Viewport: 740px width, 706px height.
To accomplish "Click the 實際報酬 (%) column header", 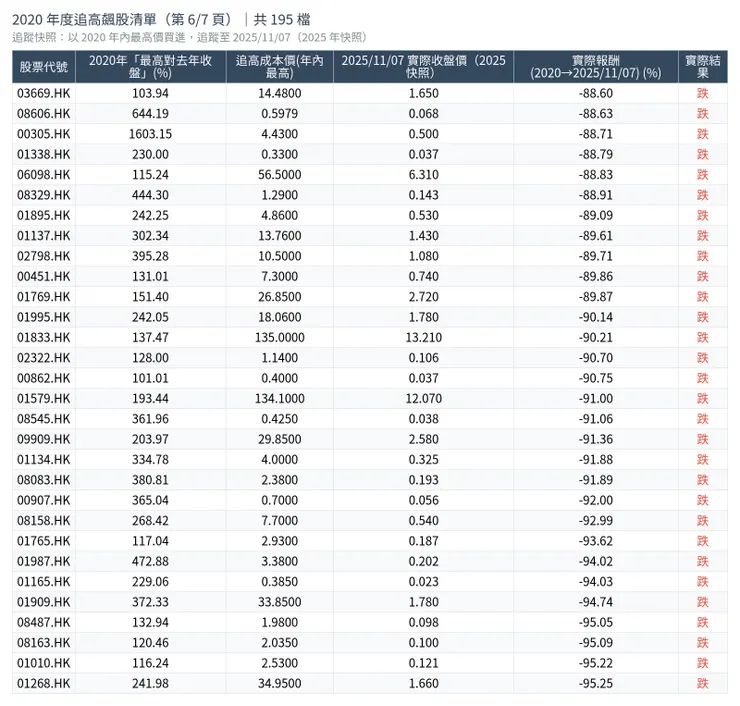I will [x=596, y=67].
